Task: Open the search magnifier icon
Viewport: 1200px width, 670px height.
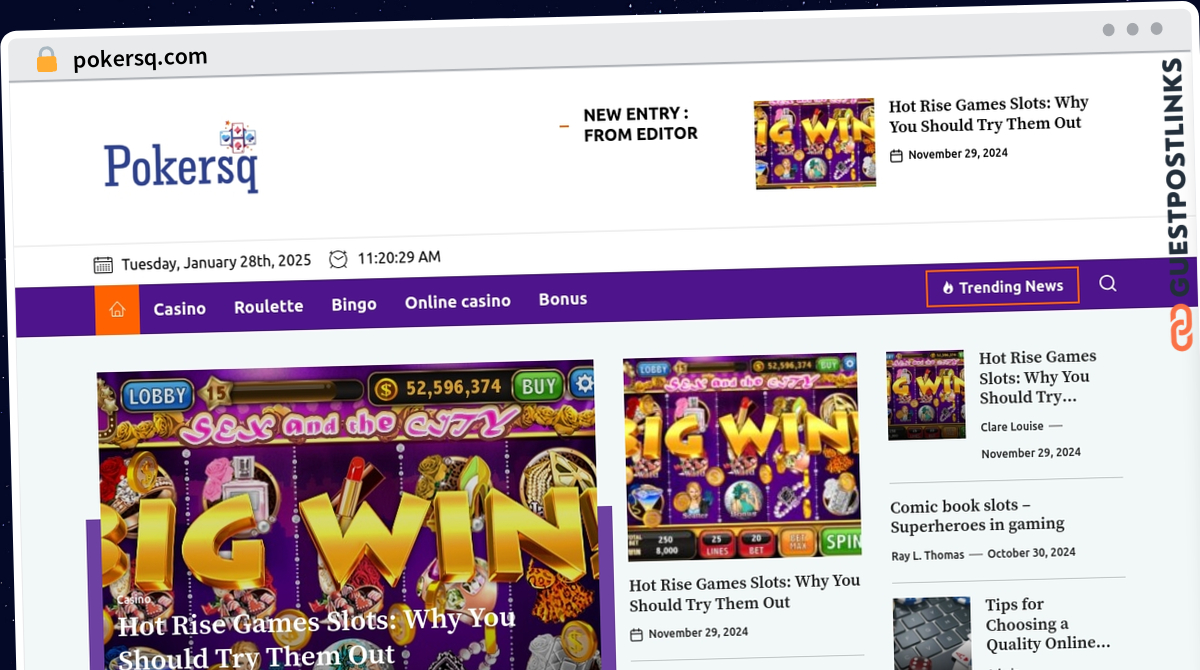Action: pyautogui.click(x=1107, y=283)
